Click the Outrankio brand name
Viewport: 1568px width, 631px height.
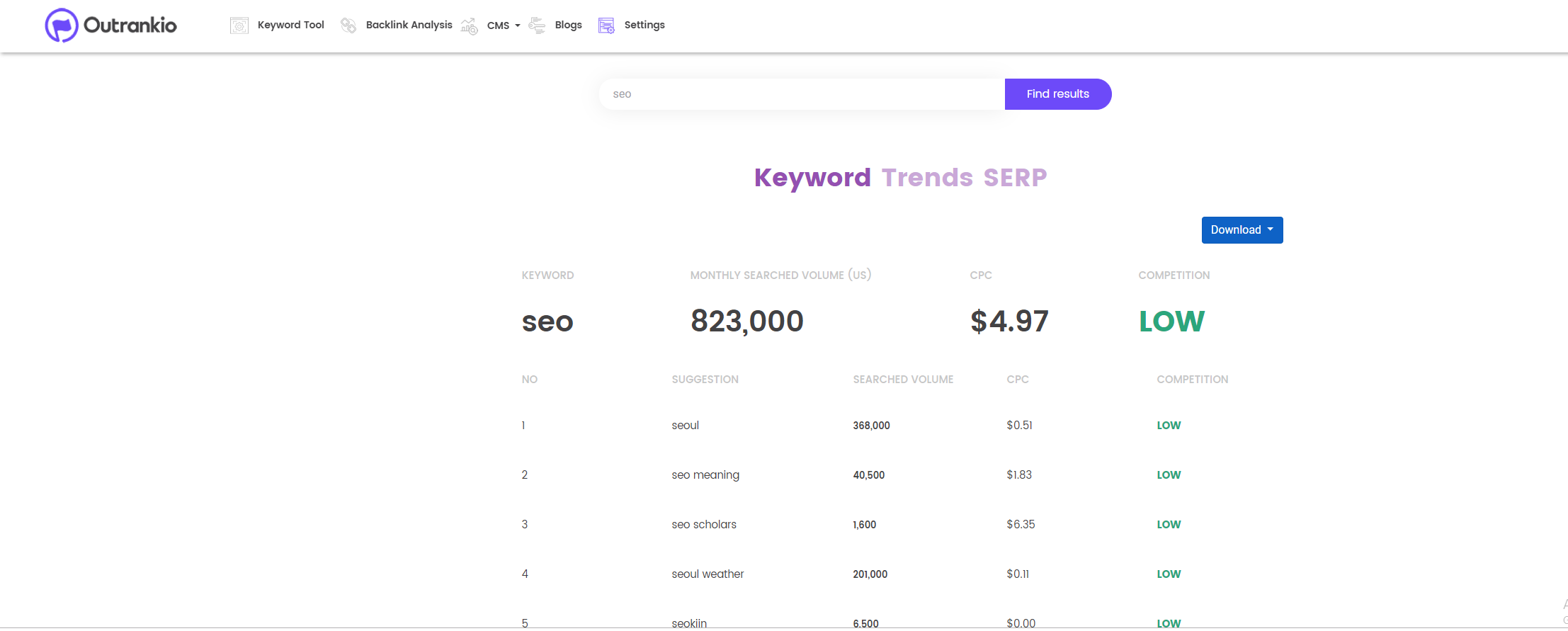point(130,25)
